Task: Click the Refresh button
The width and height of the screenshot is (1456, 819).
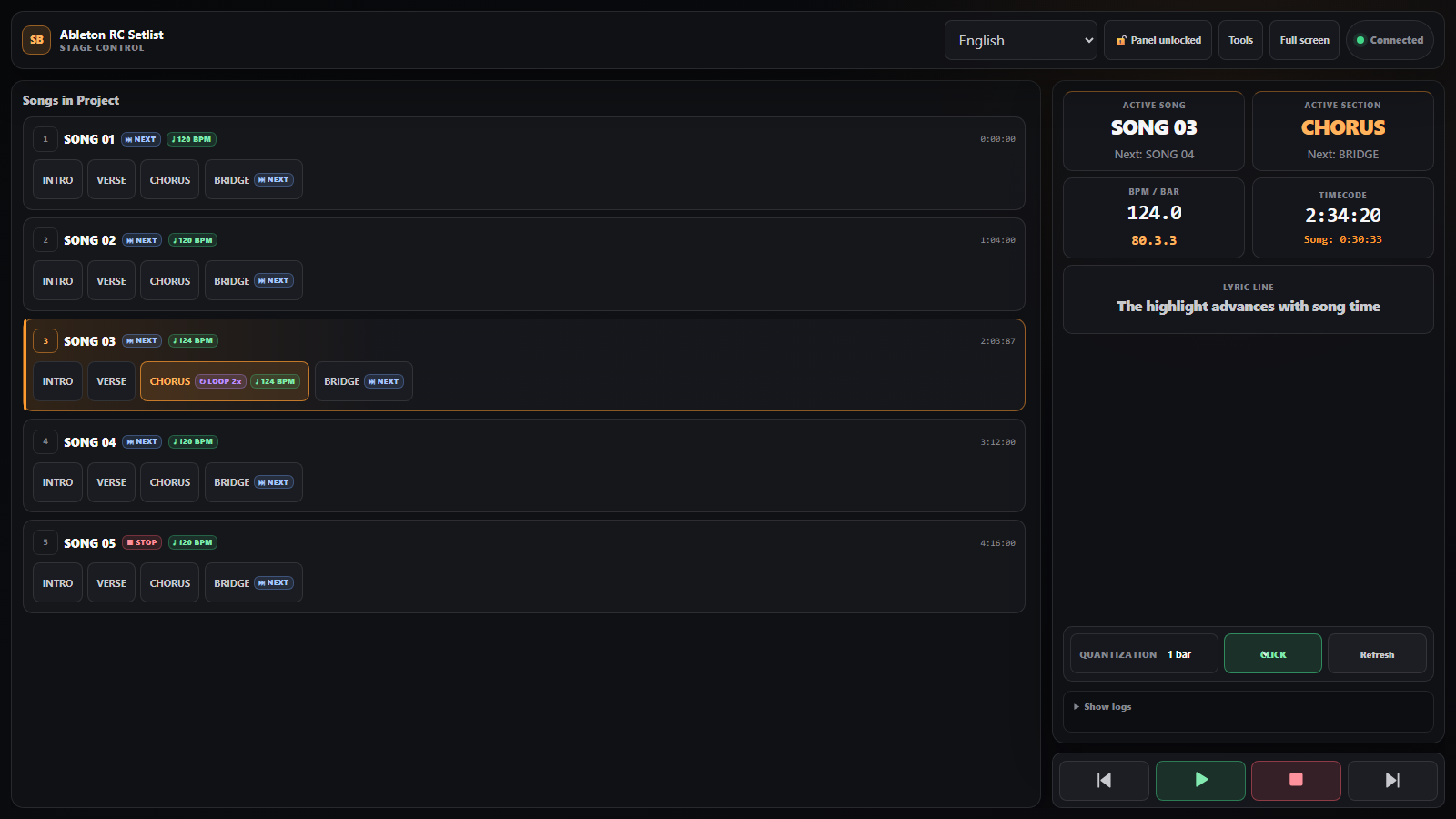Action: tap(1377, 653)
